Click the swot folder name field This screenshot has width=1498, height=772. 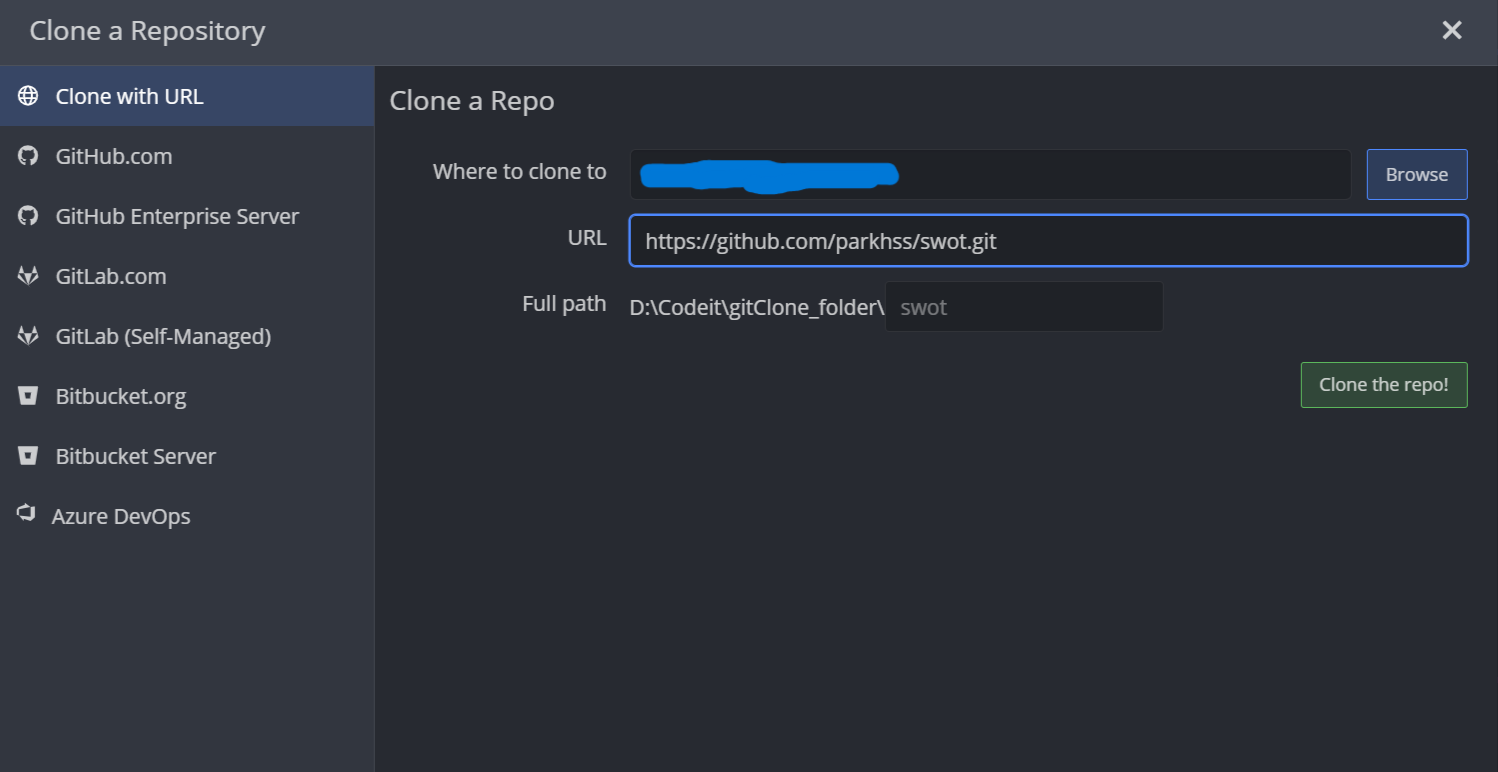tap(1024, 306)
